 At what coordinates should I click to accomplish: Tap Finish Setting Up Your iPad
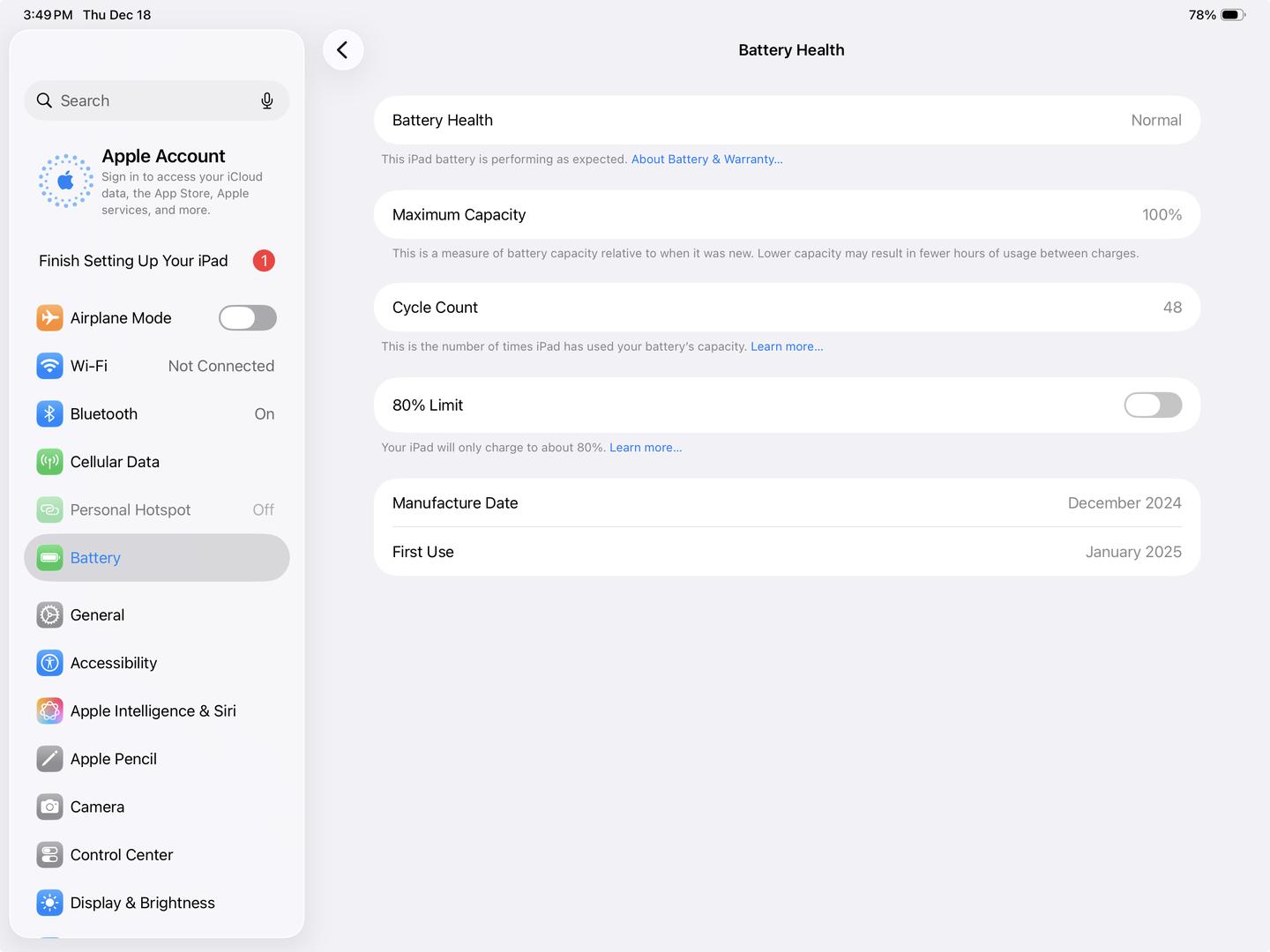pos(133,261)
